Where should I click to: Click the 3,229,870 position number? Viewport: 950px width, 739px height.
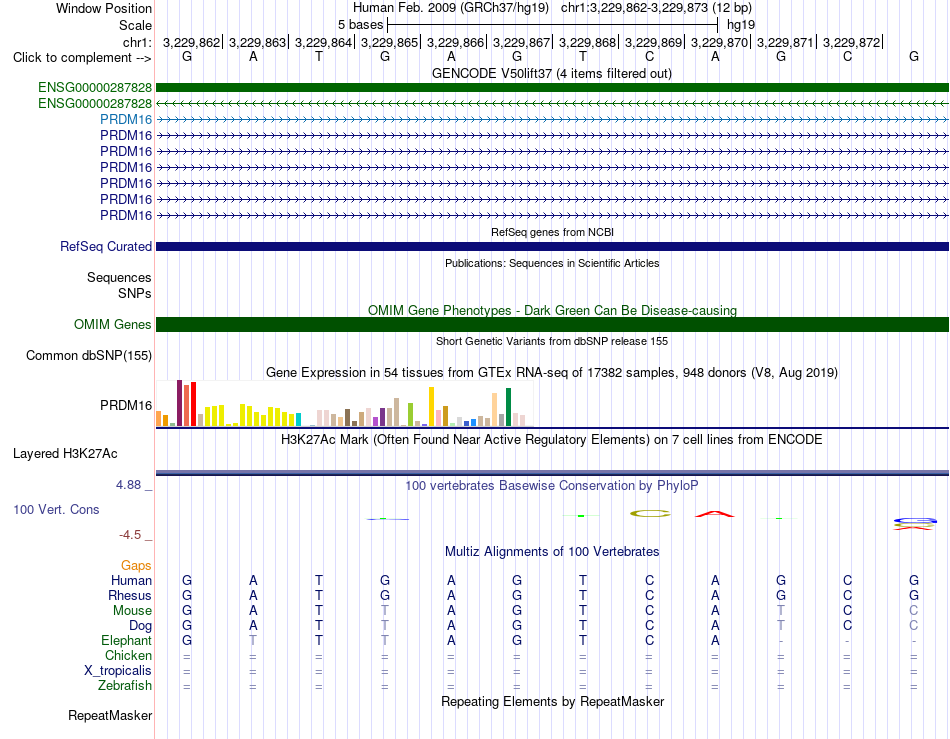(x=719, y=42)
